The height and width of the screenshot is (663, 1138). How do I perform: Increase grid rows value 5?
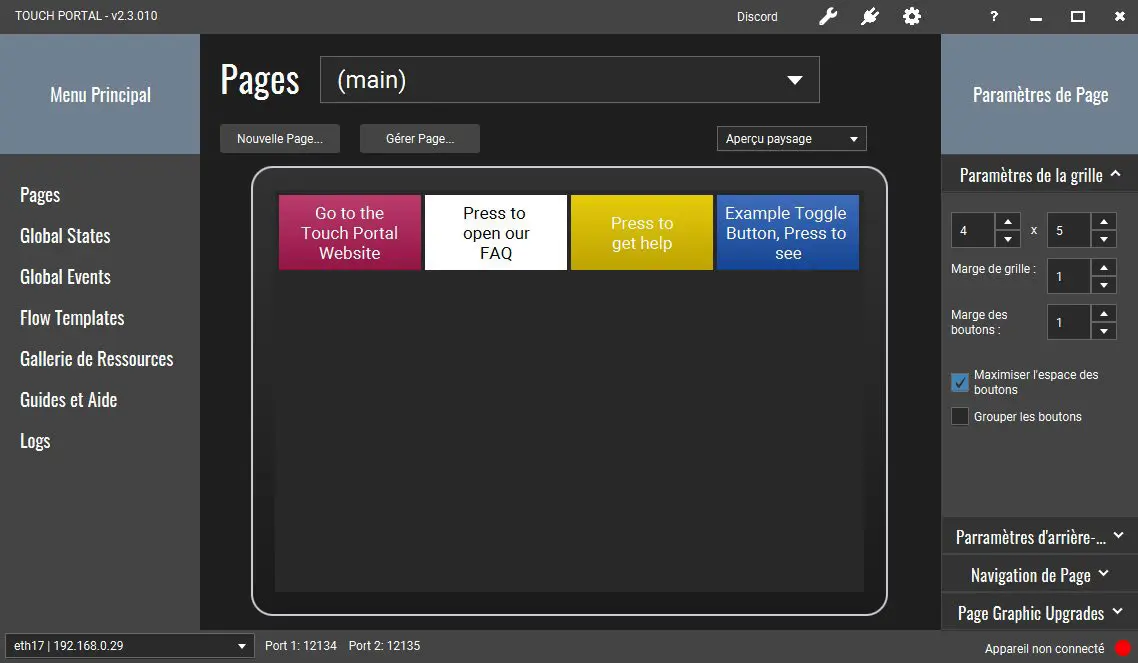tap(1103, 221)
